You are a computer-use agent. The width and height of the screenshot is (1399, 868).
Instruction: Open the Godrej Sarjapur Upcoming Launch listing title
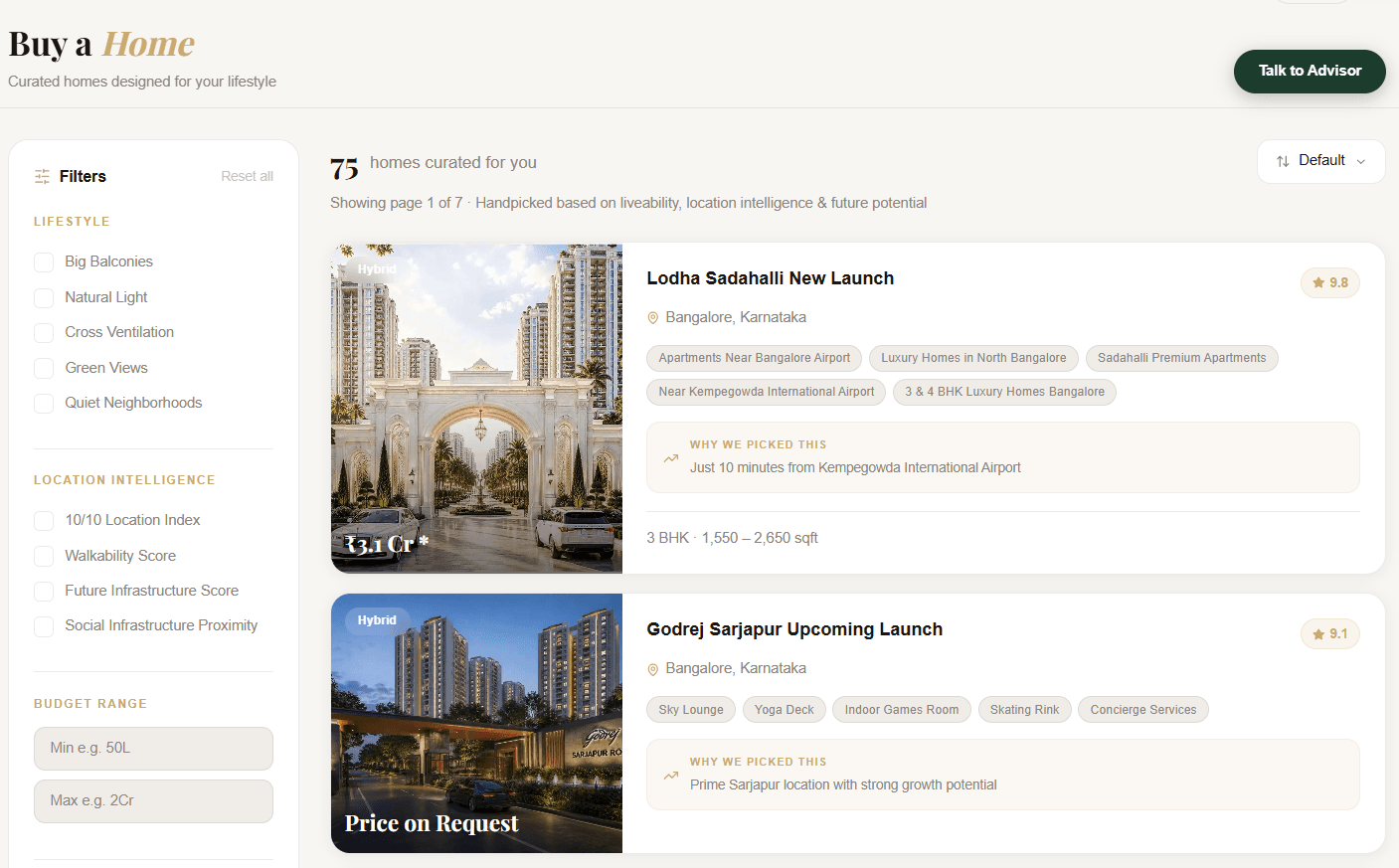(794, 629)
